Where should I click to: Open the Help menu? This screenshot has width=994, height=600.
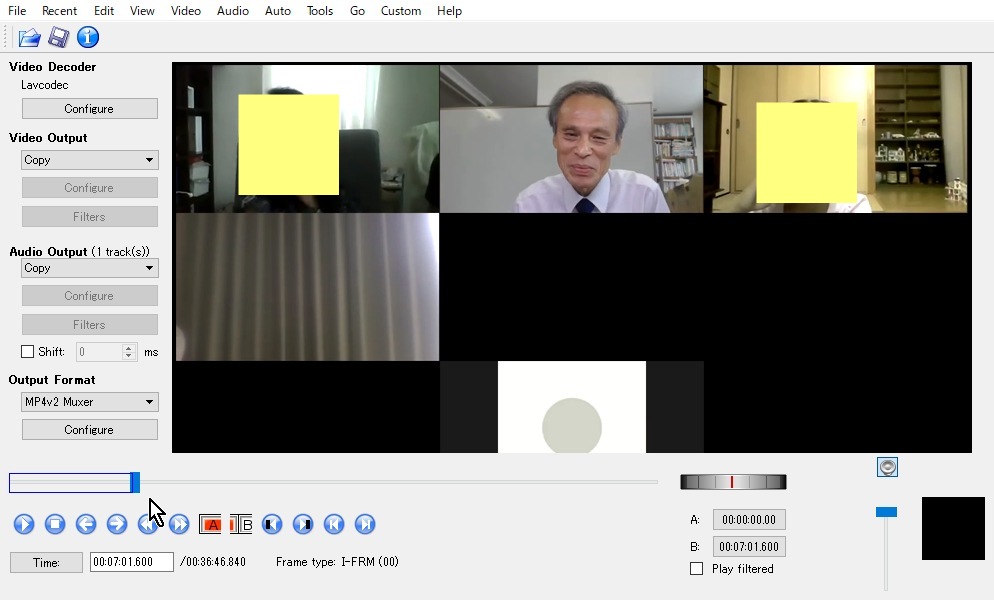click(449, 11)
